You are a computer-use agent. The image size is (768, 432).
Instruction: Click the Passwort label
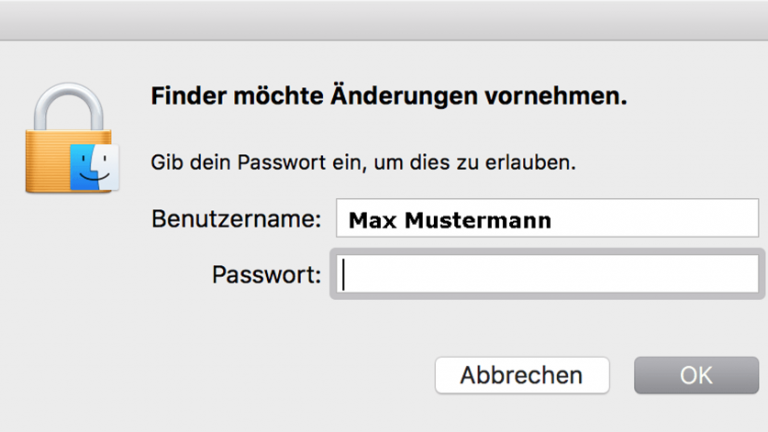266,275
